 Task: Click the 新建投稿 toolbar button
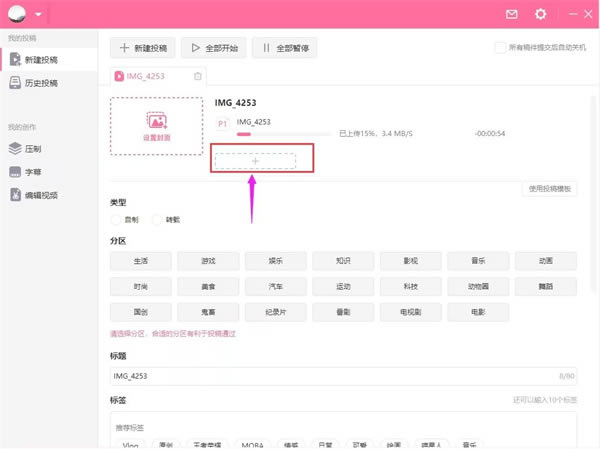[x=143, y=48]
